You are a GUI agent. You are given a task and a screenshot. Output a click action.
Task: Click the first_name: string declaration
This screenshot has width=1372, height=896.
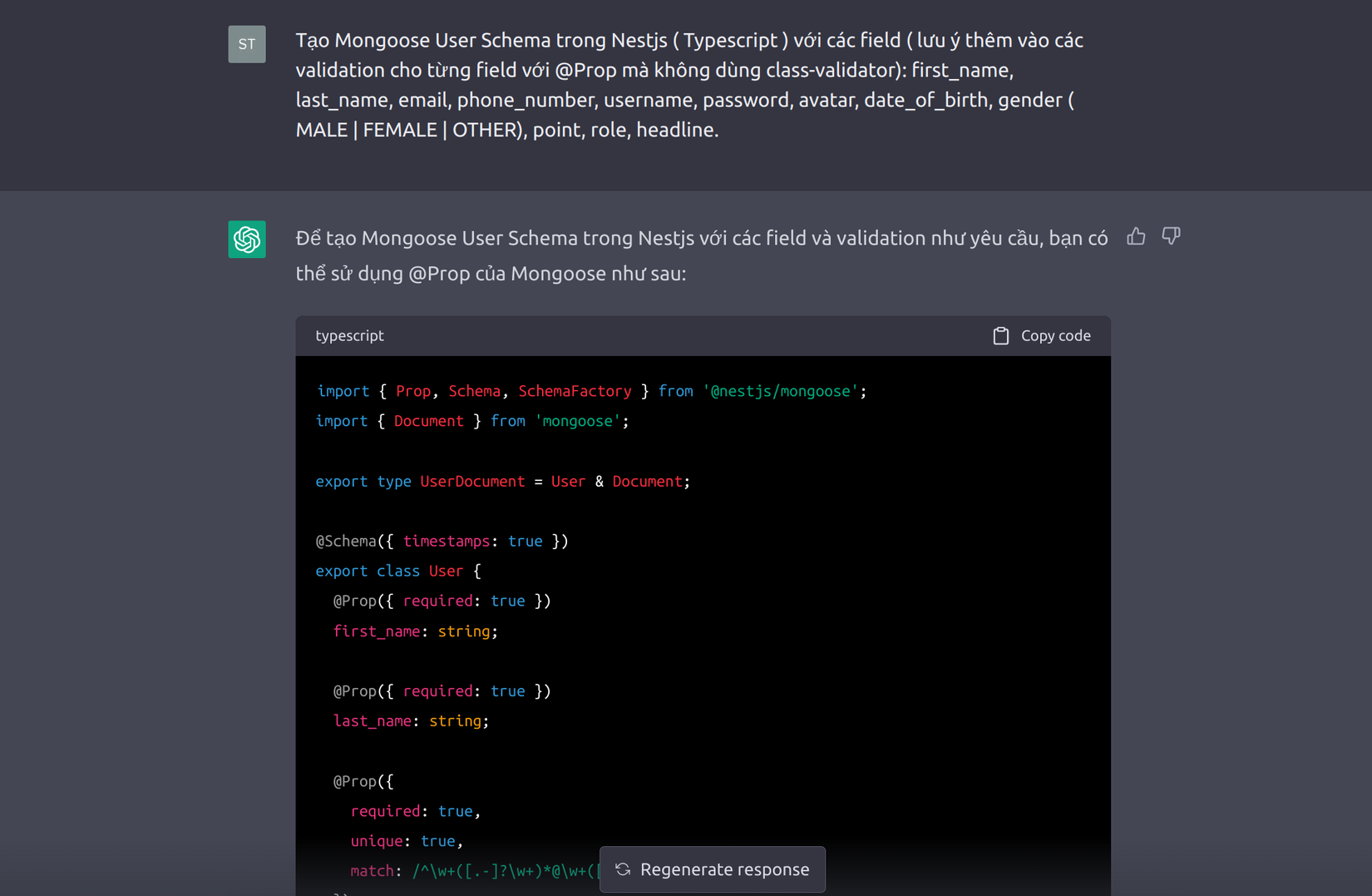(x=416, y=631)
